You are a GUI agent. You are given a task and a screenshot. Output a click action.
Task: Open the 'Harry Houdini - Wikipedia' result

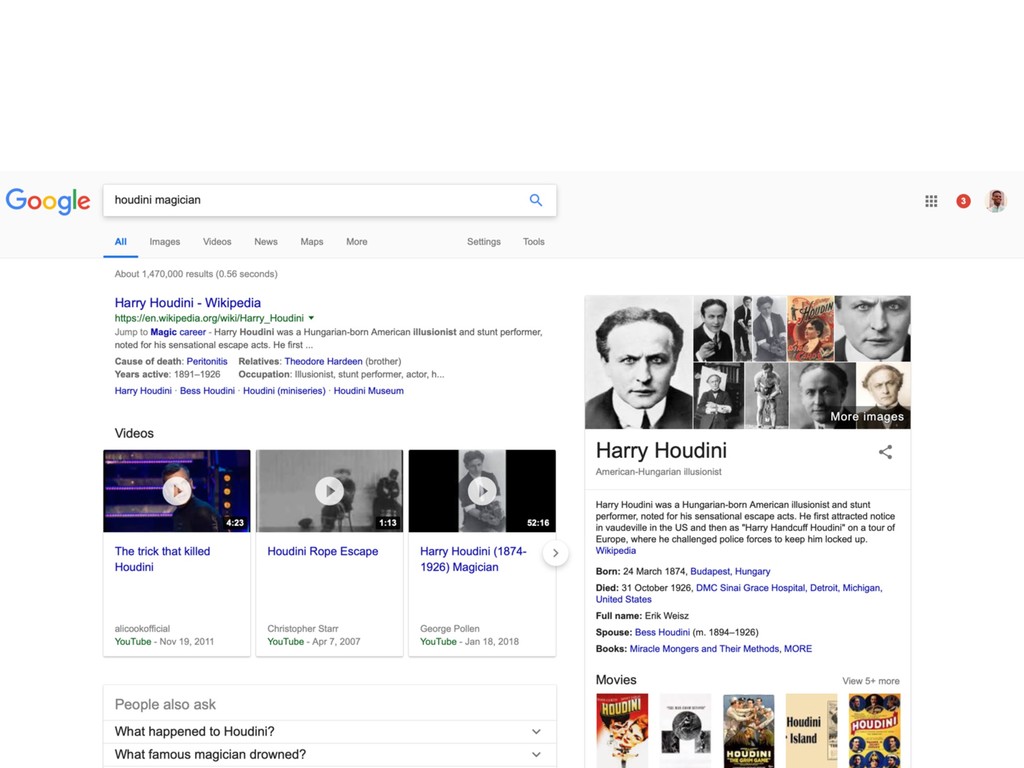point(187,302)
